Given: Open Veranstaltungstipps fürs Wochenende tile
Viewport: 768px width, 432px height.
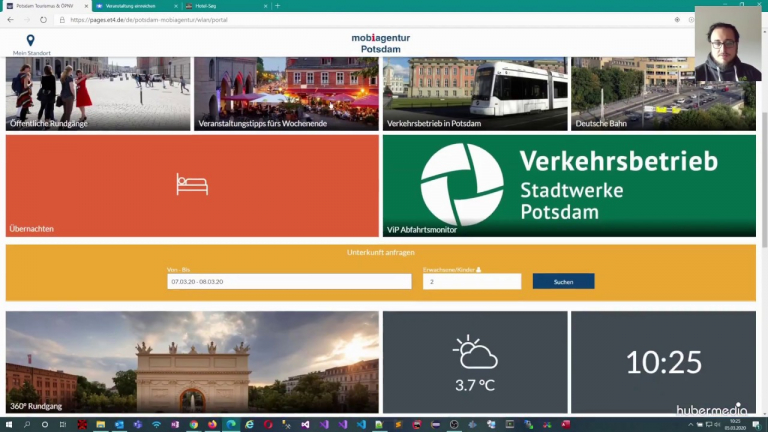Looking at the screenshot, I should (x=287, y=94).
